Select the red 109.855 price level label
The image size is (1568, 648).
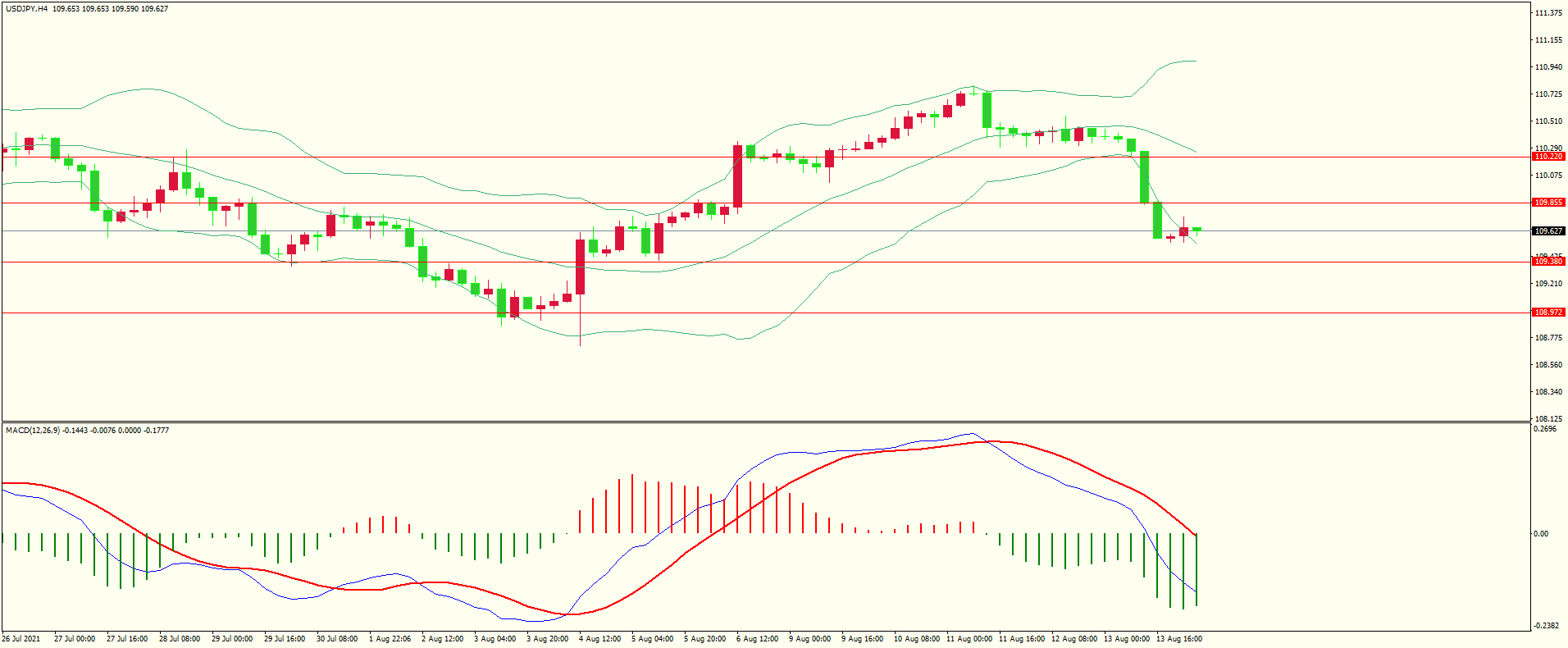pos(1548,203)
